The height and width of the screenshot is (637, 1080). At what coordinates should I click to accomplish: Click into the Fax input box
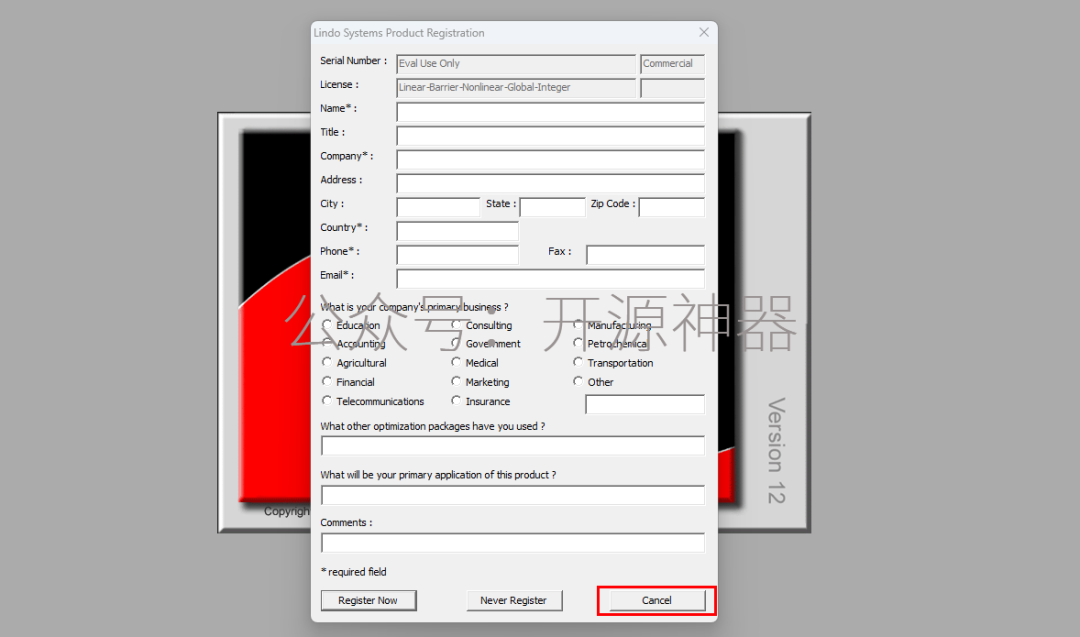pos(645,255)
